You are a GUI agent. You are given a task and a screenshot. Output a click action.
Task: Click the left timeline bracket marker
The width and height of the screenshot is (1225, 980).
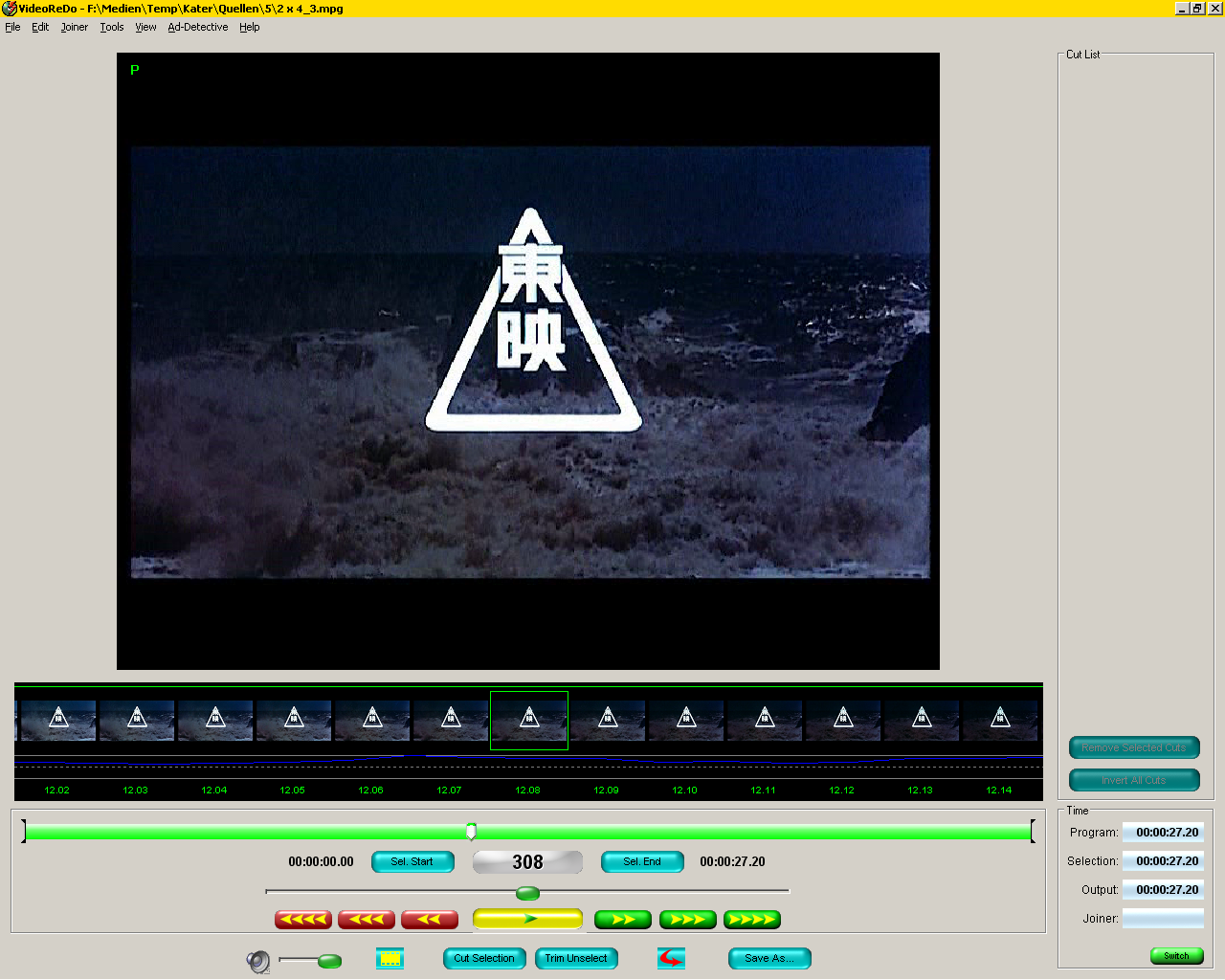click(24, 831)
